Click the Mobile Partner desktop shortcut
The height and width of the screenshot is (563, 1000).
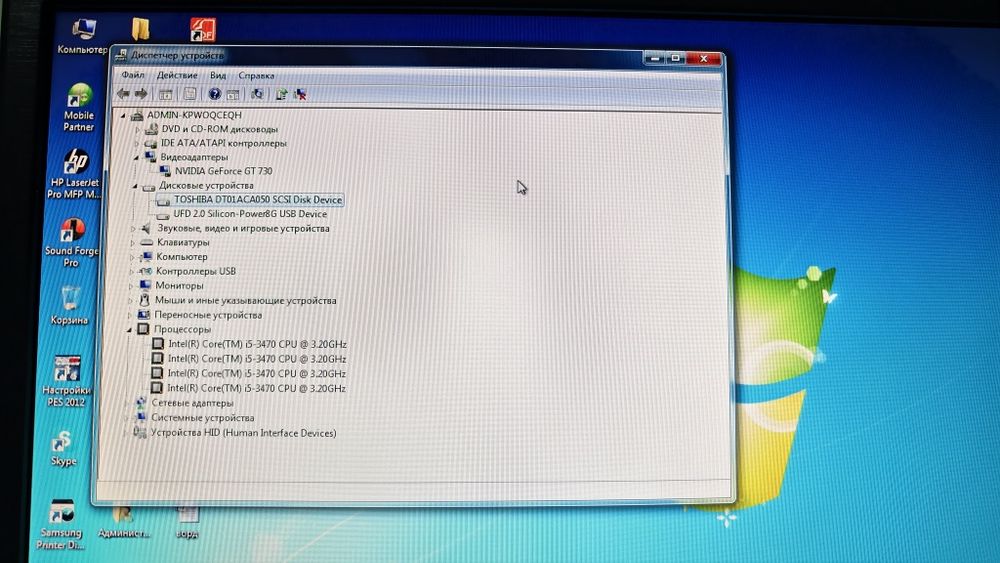pos(78,107)
